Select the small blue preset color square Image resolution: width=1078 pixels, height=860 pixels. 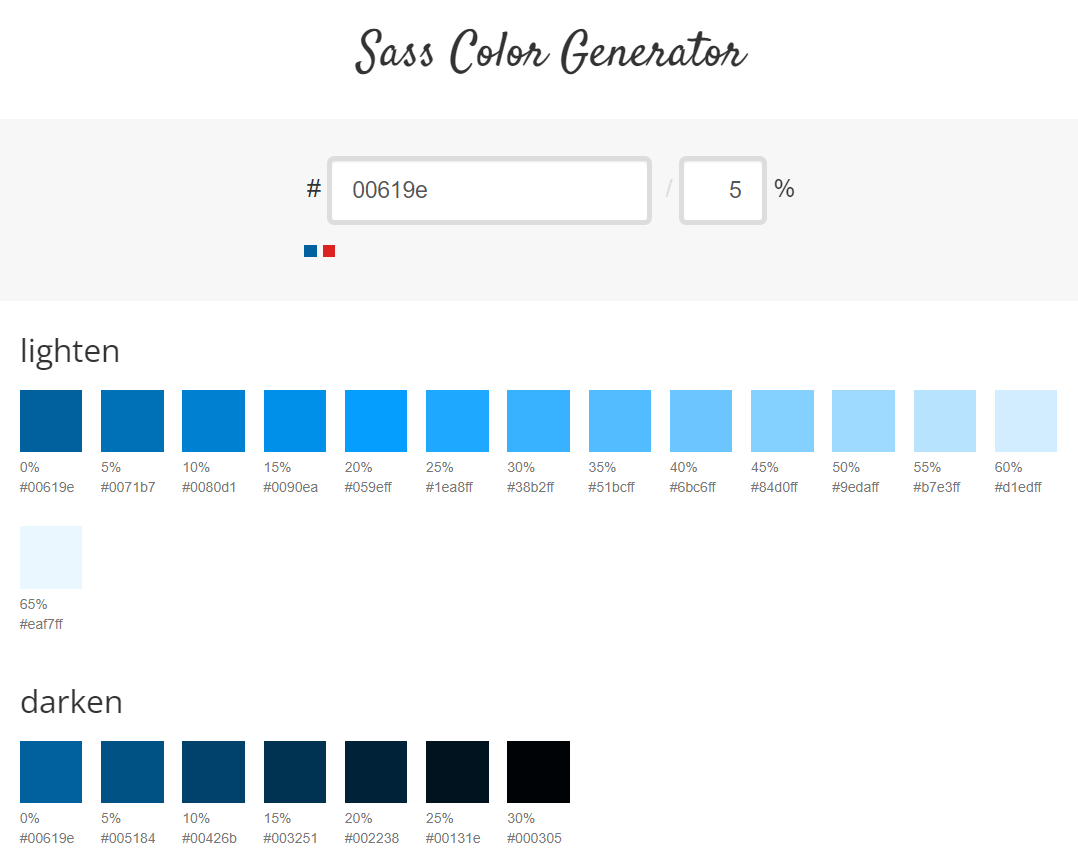(x=310, y=251)
